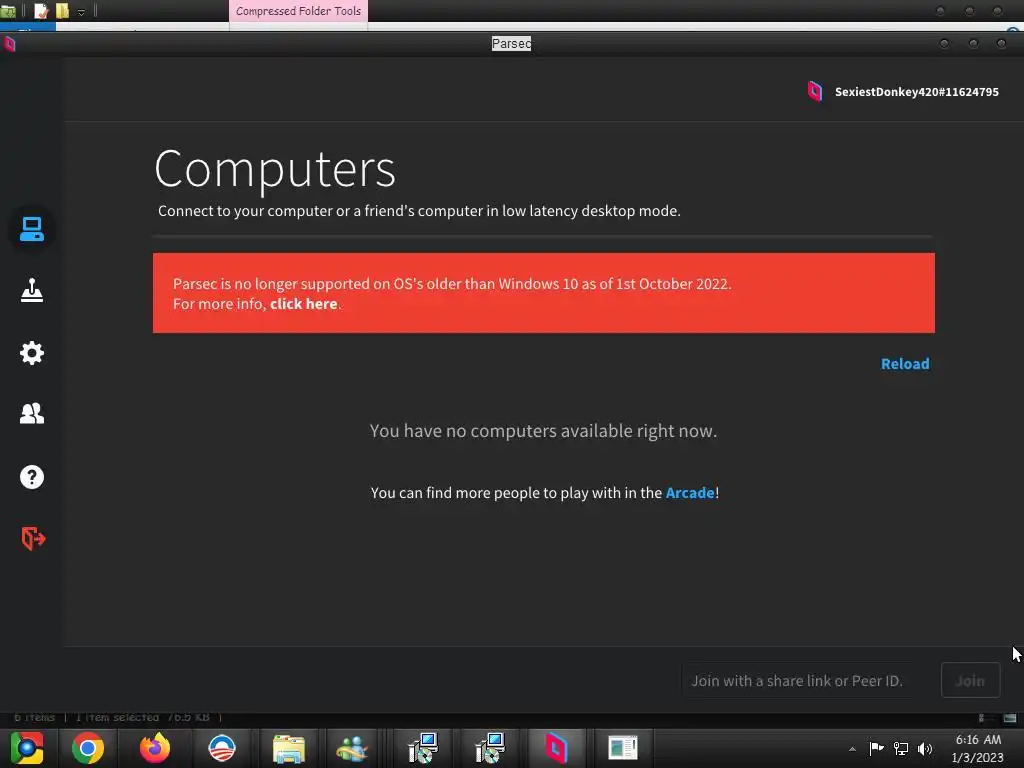Click Explorer's New Folder quick access icon

(62, 10)
